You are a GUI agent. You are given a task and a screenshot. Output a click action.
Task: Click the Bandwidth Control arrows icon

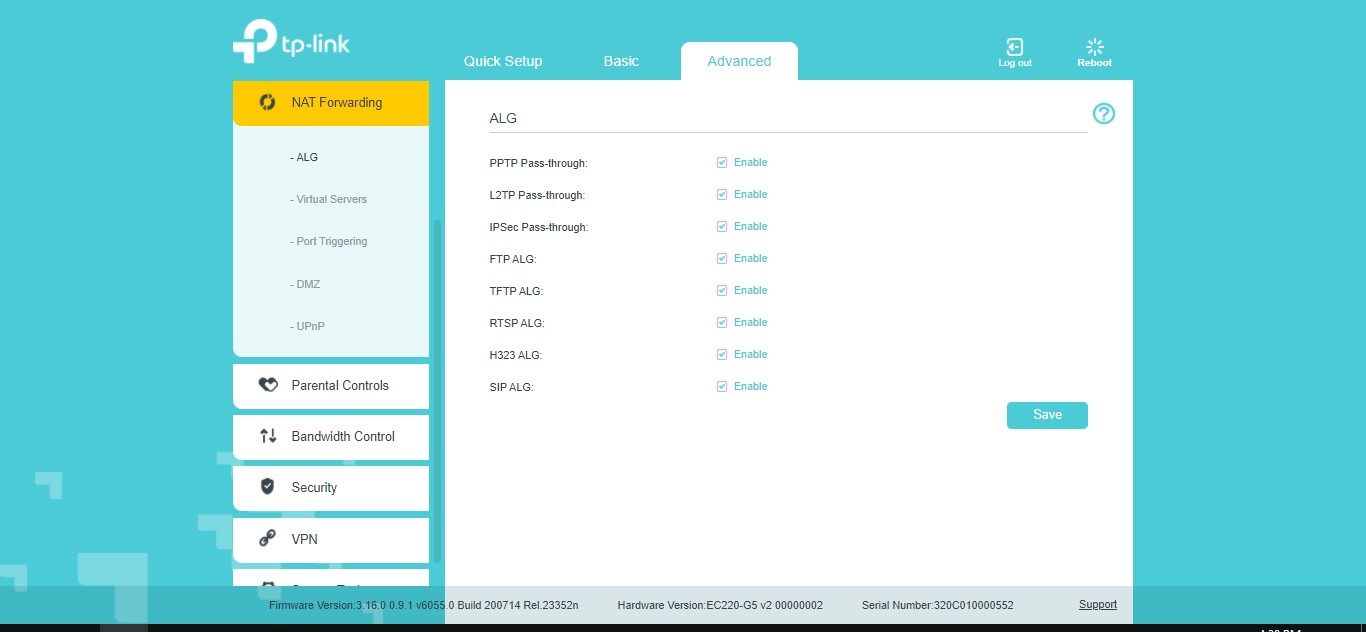[x=268, y=436]
